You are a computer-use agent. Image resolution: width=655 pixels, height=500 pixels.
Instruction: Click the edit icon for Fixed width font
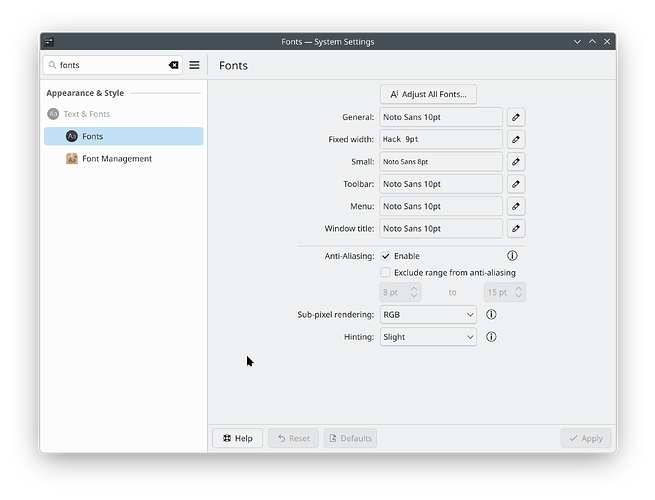coord(516,139)
